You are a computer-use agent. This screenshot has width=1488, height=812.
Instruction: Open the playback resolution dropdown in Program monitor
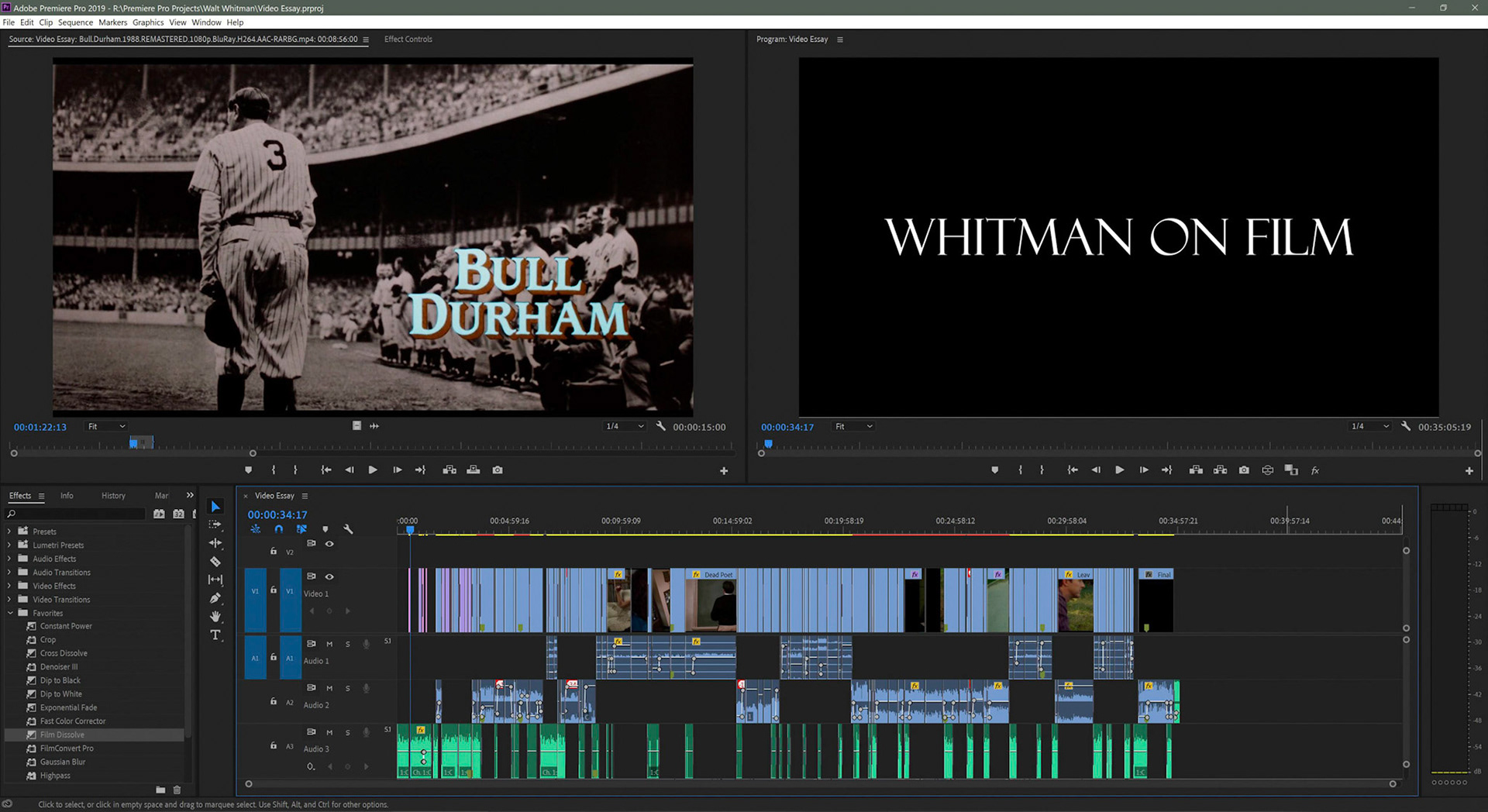[1369, 426]
